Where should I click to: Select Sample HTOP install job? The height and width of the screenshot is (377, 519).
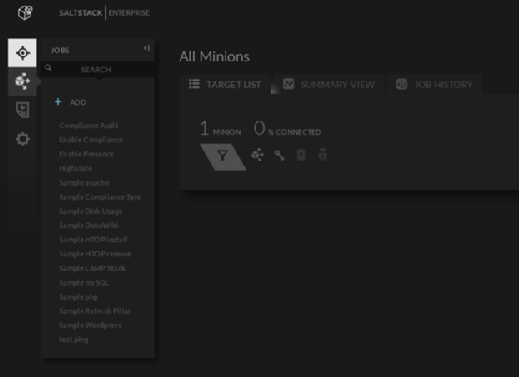pos(93,240)
